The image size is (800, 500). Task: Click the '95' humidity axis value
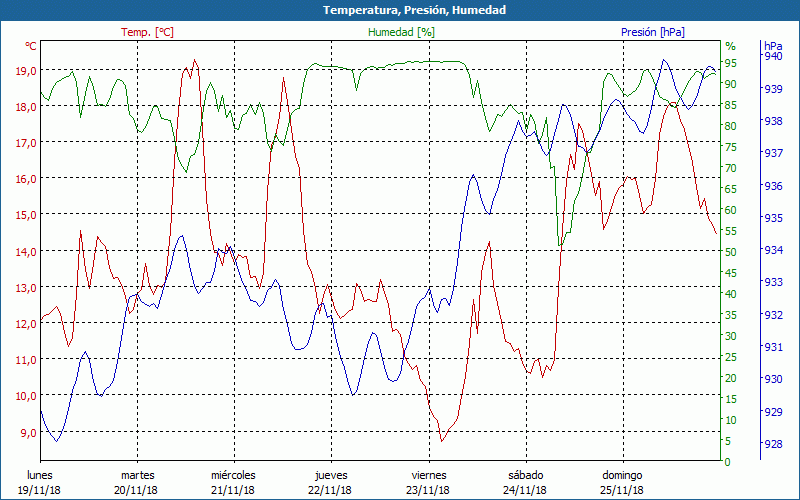pyautogui.click(x=731, y=63)
